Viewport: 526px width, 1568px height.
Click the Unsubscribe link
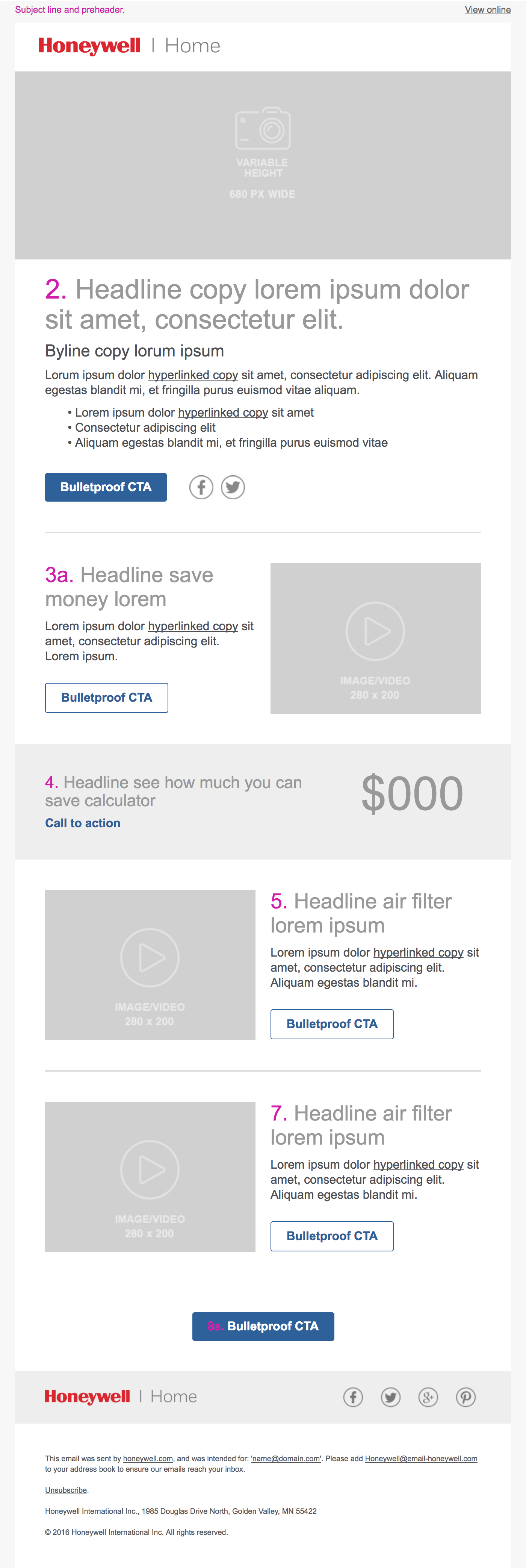tap(66, 1490)
